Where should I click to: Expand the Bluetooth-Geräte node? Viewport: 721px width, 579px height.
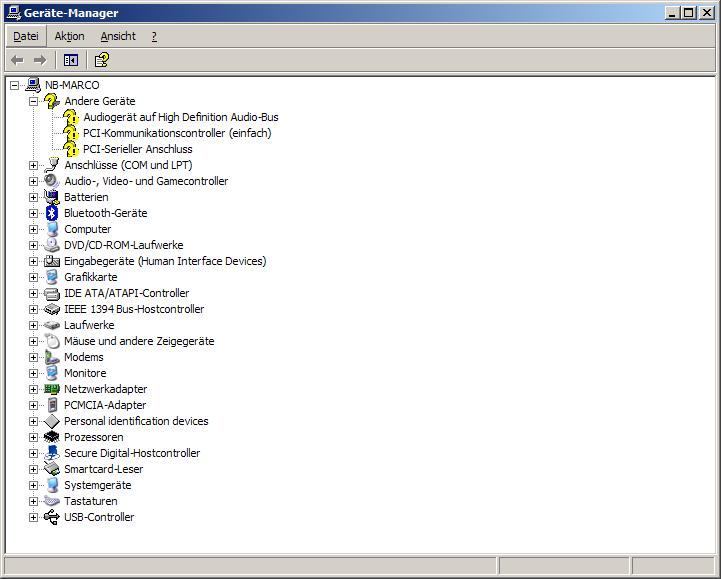33,213
